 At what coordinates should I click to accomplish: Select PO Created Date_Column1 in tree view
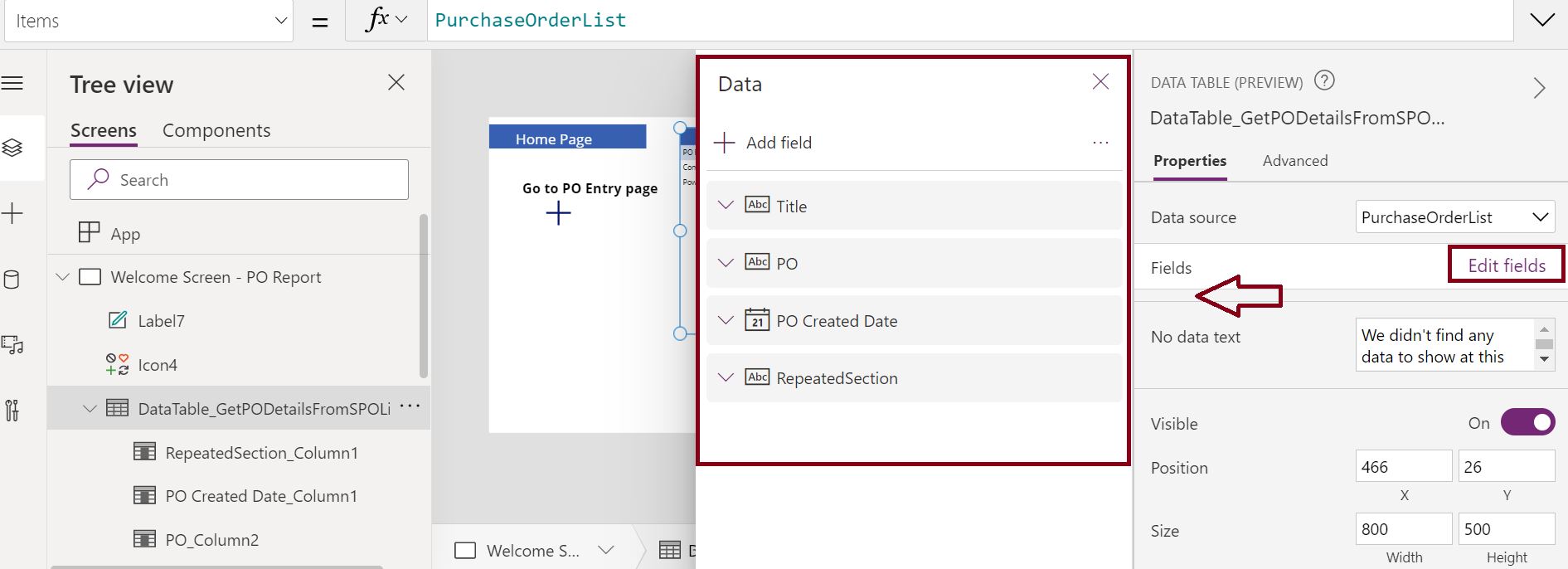[261, 496]
